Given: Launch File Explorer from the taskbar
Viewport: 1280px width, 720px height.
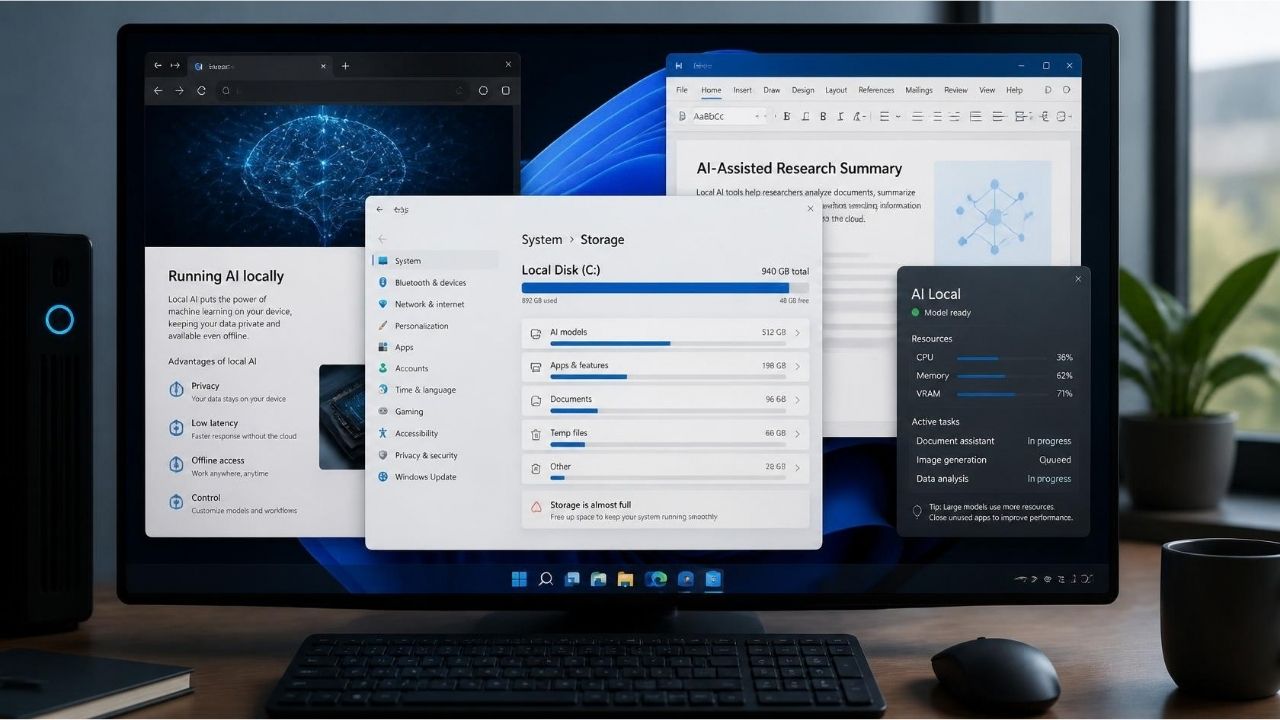Looking at the screenshot, I should click(625, 578).
